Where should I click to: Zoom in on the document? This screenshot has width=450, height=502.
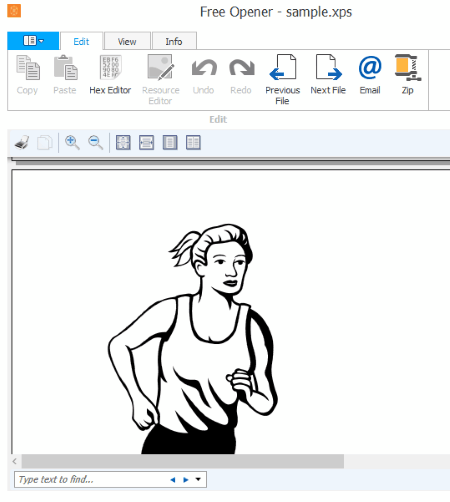point(72,143)
